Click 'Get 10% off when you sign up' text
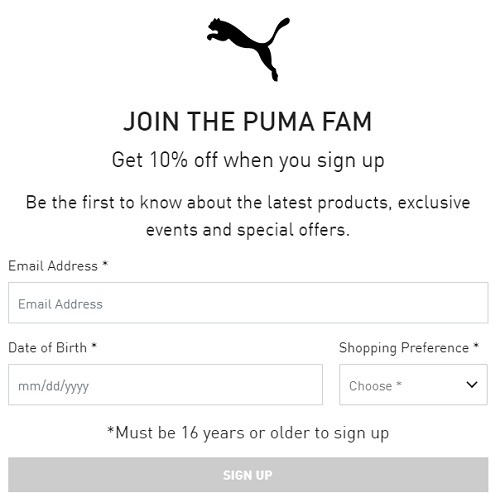The image size is (500, 502). tap(248, 160)
